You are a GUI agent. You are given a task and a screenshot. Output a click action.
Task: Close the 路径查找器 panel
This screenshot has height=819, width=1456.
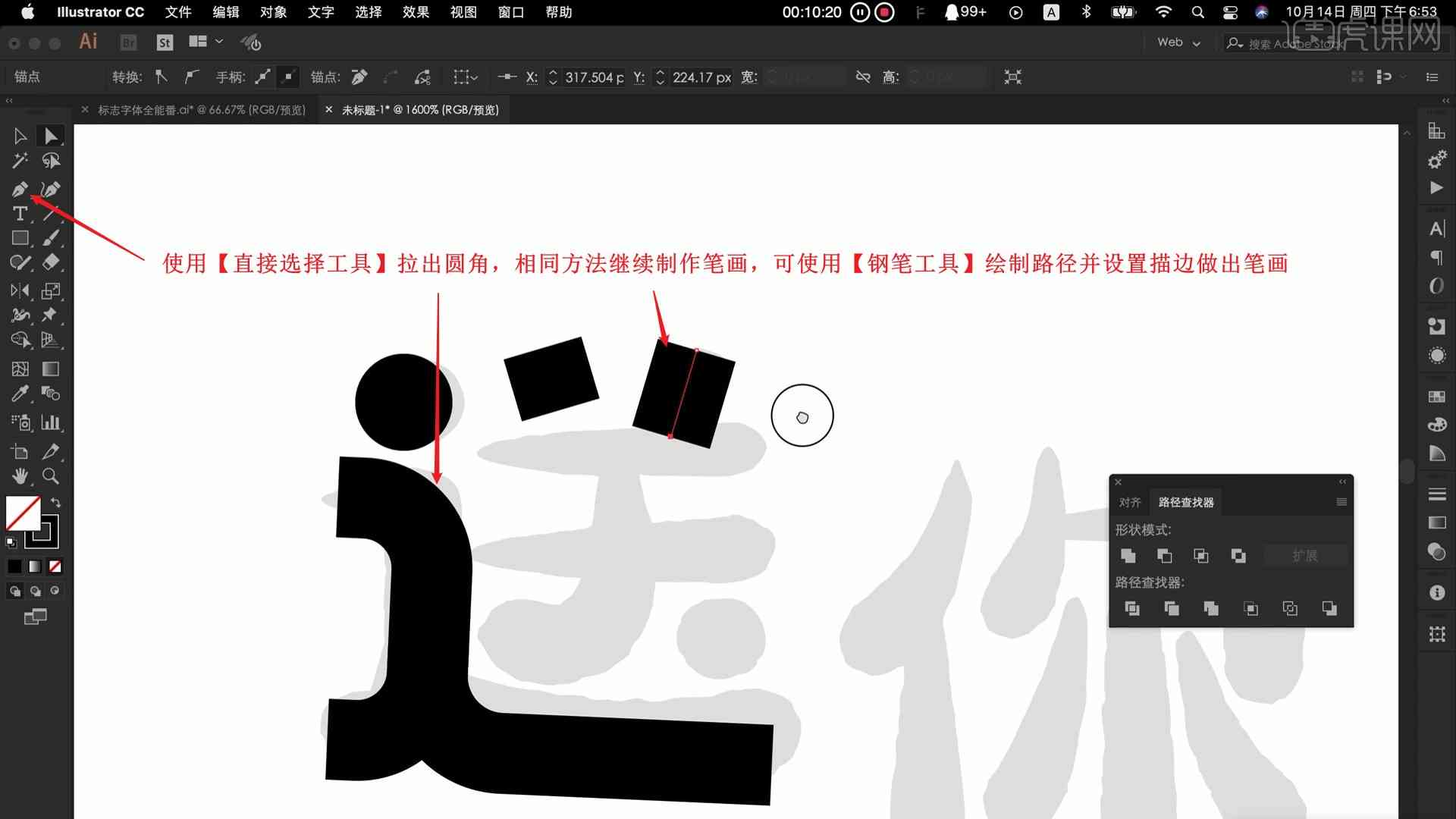pyautogui.click(x=1117, y=482)
